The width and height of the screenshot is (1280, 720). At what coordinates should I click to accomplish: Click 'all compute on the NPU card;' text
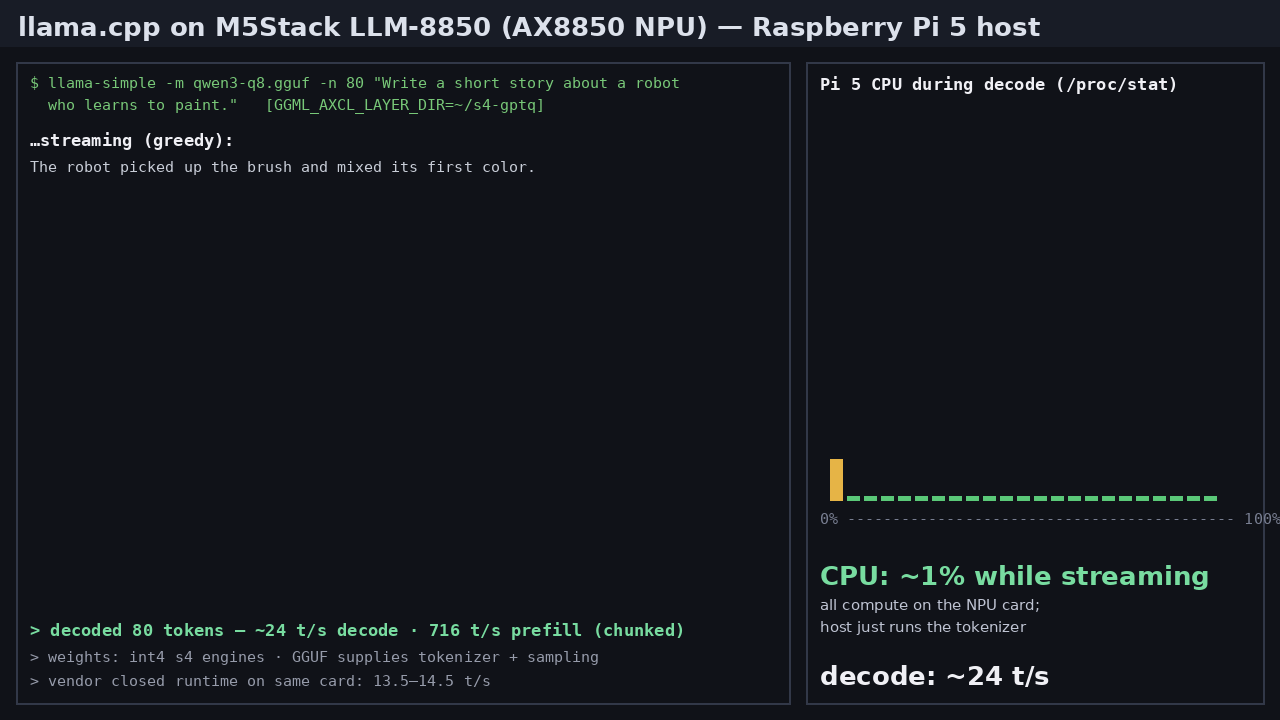(x=930, y=606)
